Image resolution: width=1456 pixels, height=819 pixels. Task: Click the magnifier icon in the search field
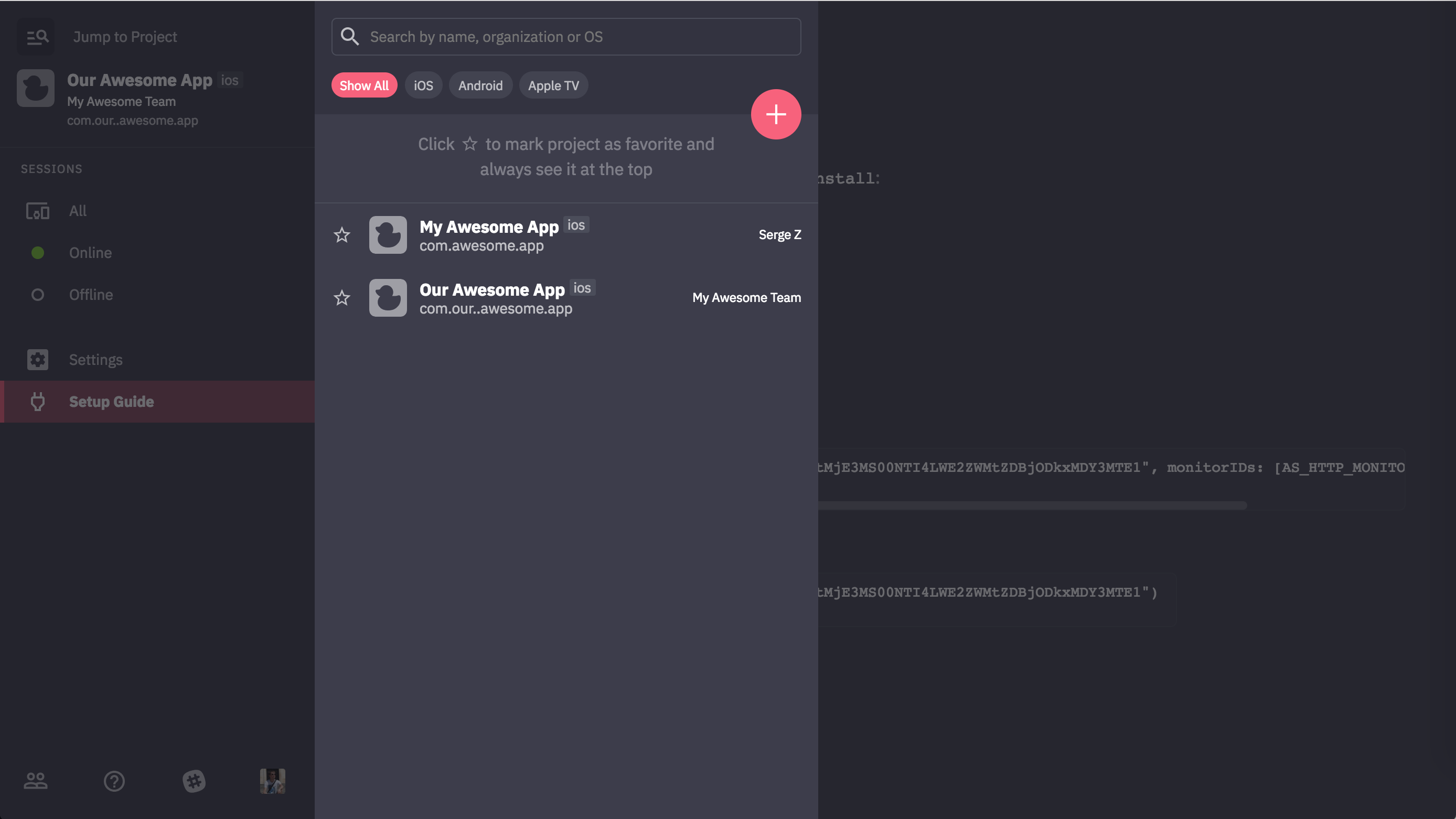(350, 37)
